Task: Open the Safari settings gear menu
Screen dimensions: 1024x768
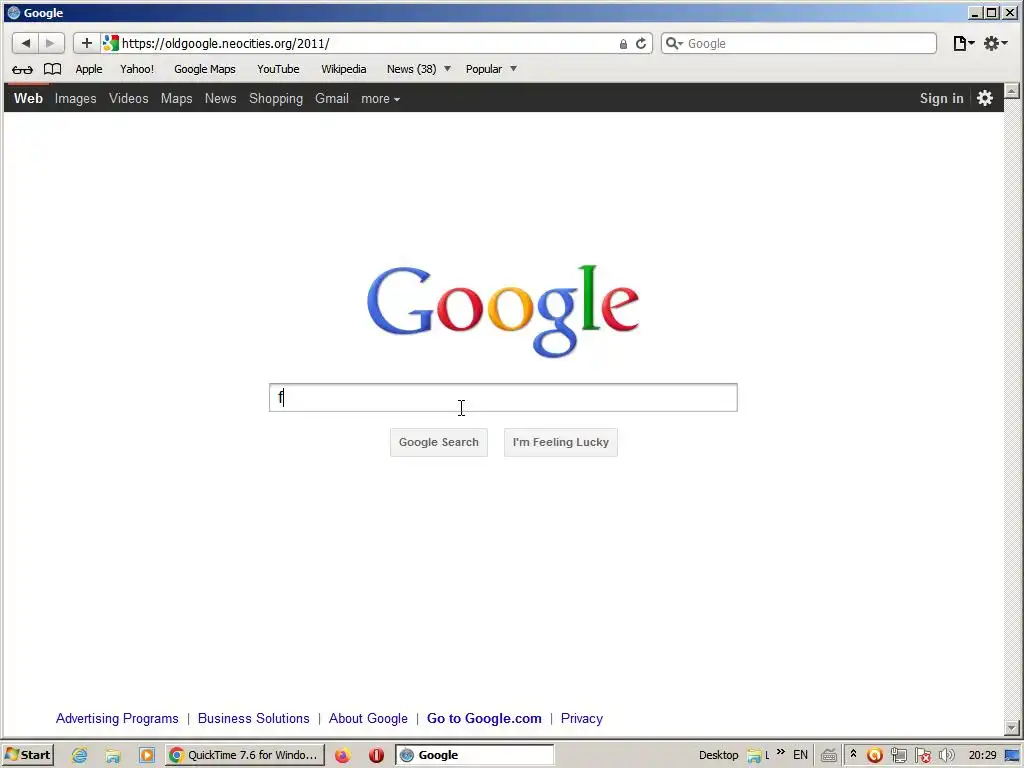Action: point(995,43)
